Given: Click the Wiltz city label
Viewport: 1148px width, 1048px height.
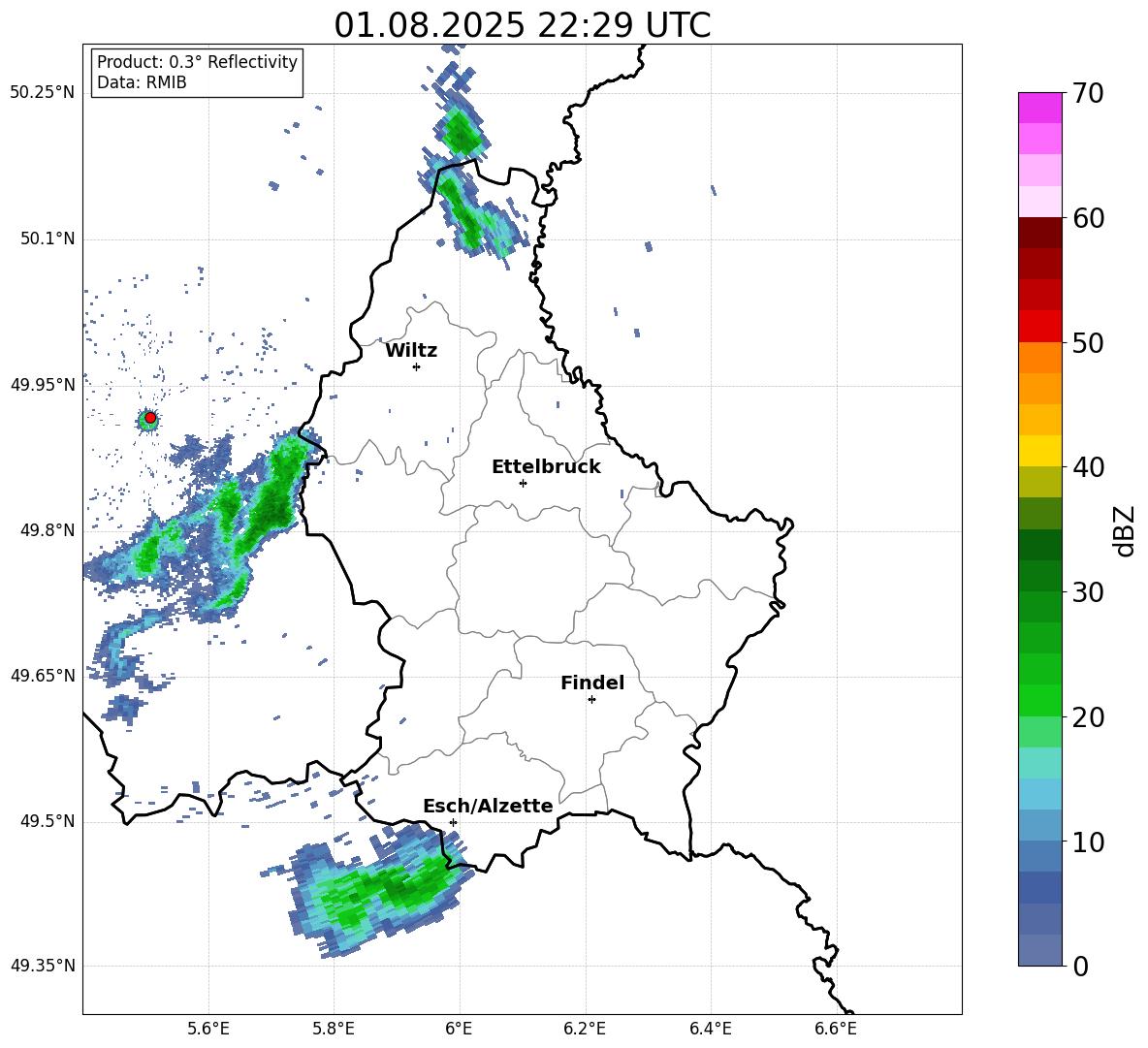Looking at the screenshot, I should click(411, 351).
